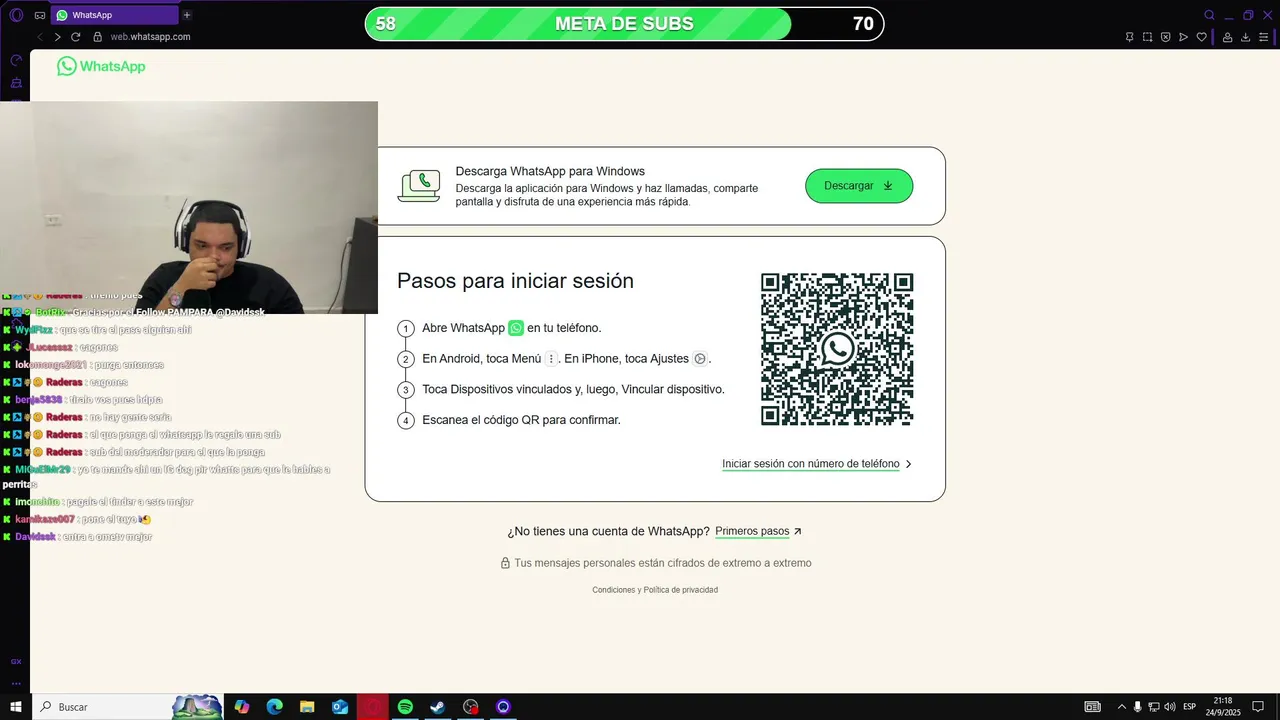Switch ESP keyboard language indicator
This screenshot has height=720, width=1280.
pos(1189,707)
